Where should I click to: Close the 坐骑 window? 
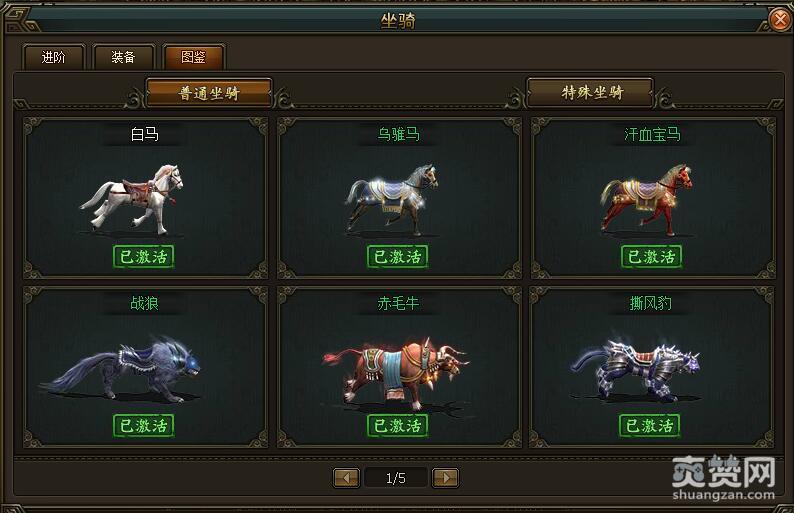[780, 19]
